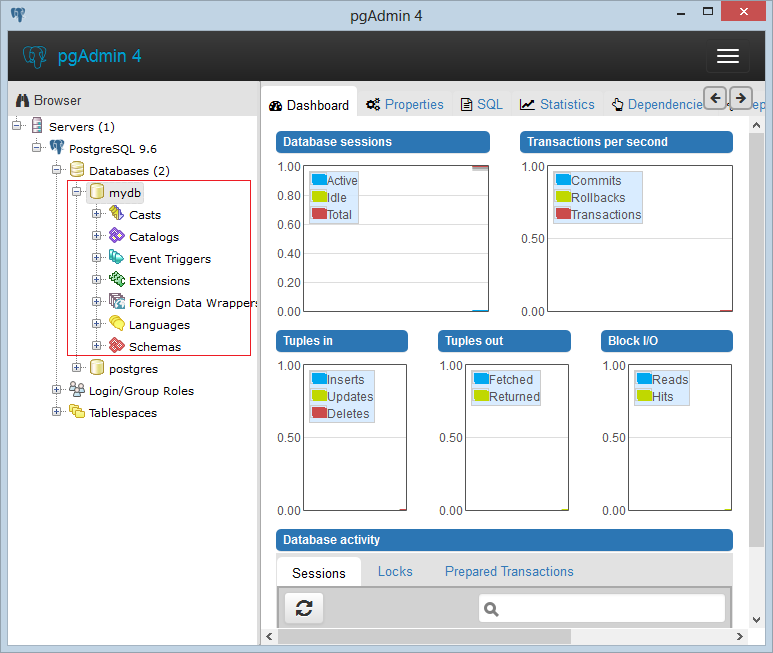
Task: Click the horizontal scrollbar right arrow
Action: pos(739,636)
